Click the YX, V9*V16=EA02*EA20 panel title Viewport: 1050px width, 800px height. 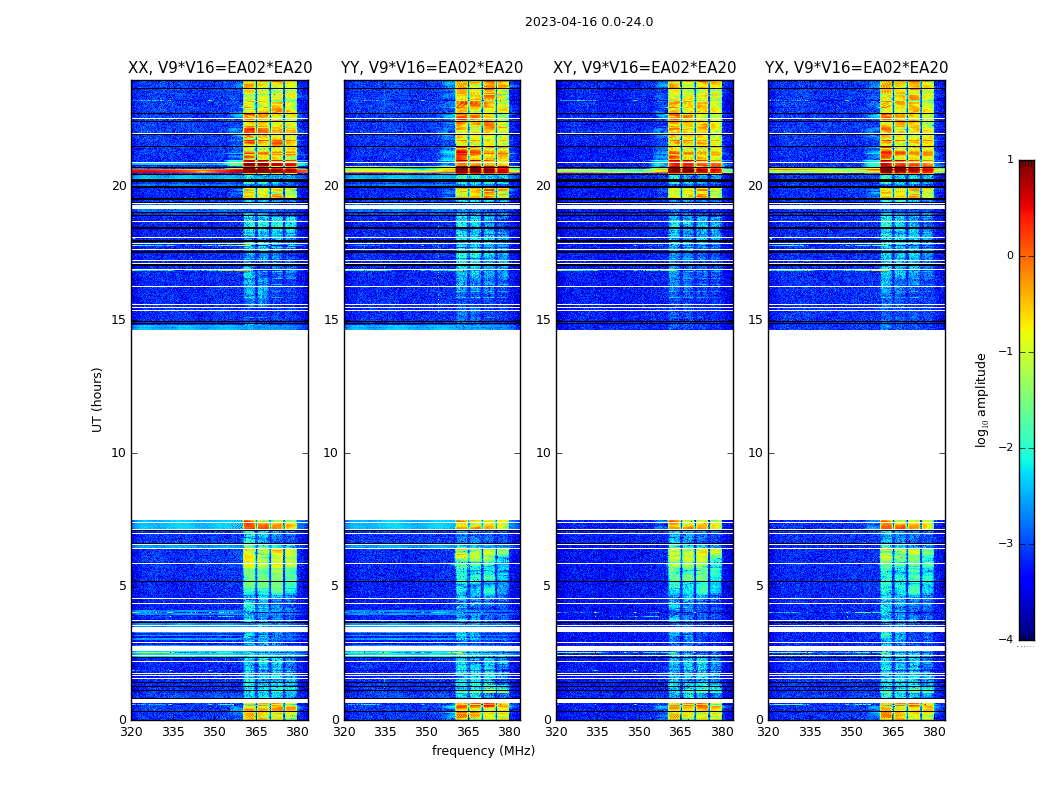click(x=856, y=68)
